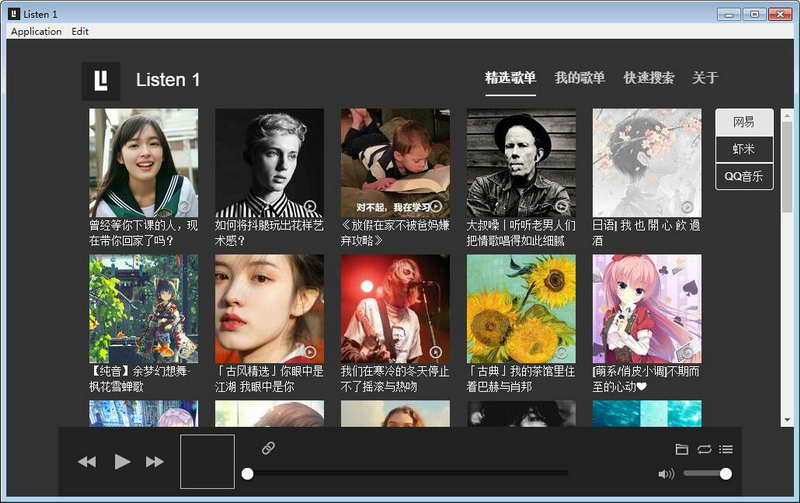Click title 如何将抖腿玩出花样艺术感？
This screenshot has width=800, height=503.
[x=269, y=233]
